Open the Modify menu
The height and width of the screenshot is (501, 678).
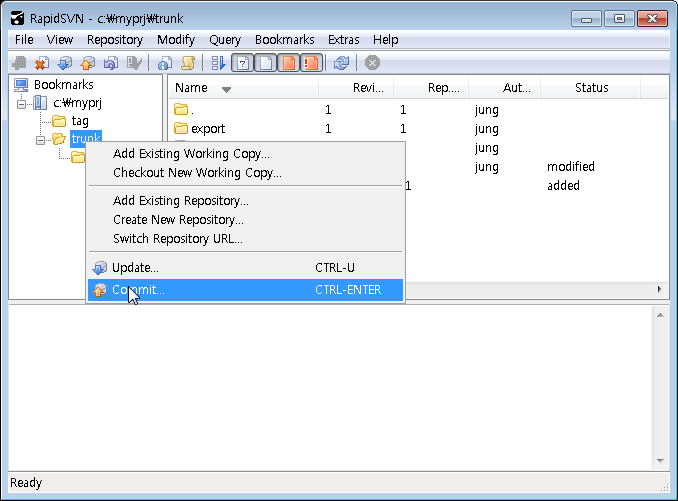[176, 40]
